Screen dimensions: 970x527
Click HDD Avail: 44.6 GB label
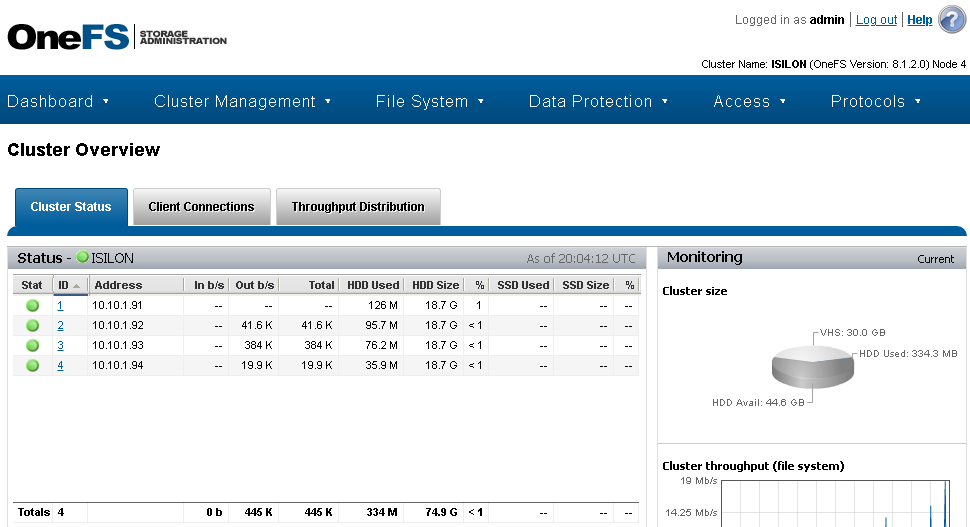[758, 403]
